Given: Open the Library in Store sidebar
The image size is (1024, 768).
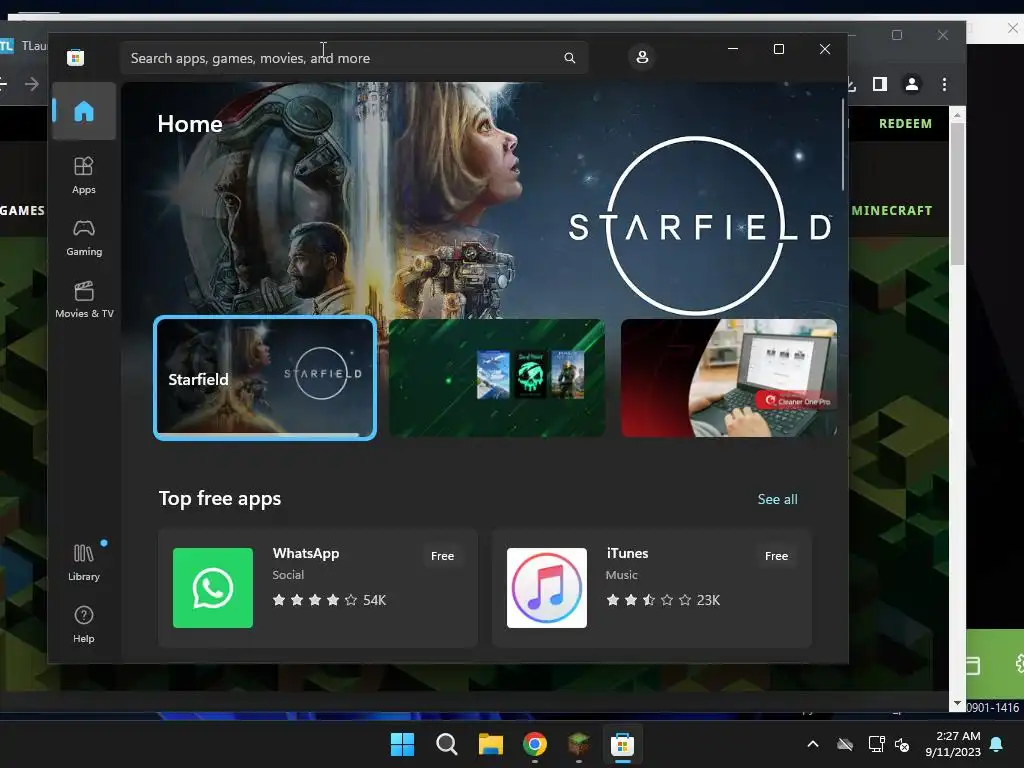Looking at the screenshot, I should point(84,562).
